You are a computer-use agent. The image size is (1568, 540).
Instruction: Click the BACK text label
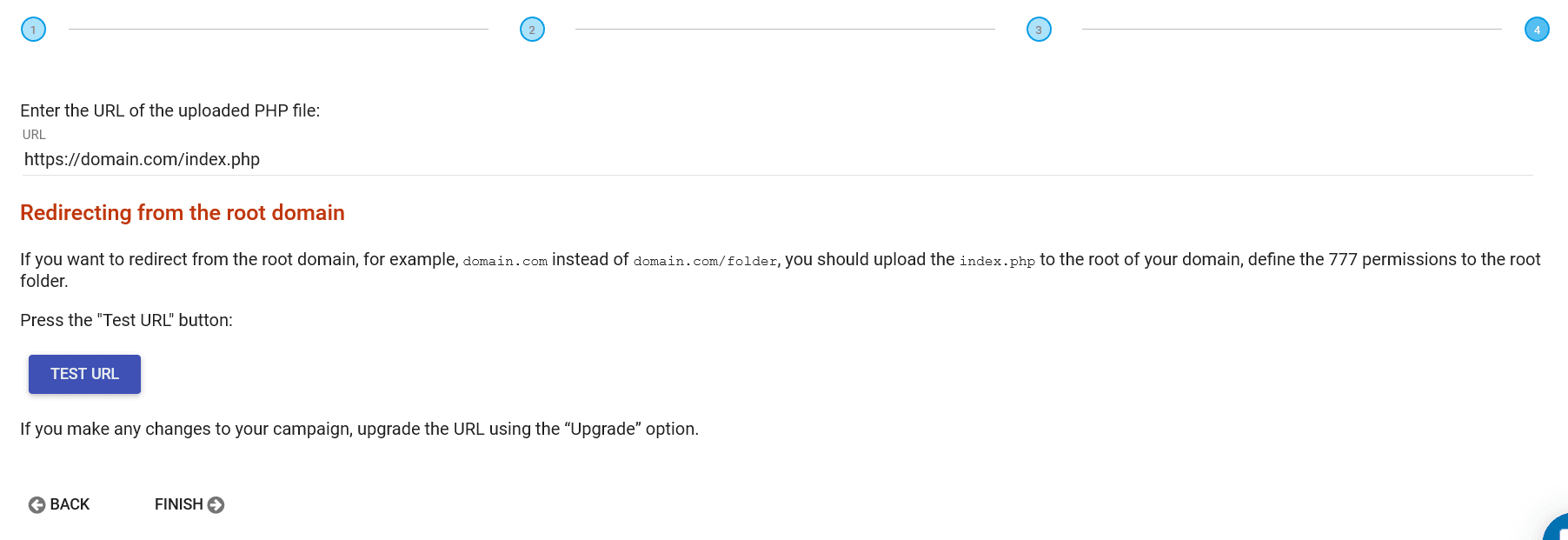pyautogui.click(x=70, y=504)
